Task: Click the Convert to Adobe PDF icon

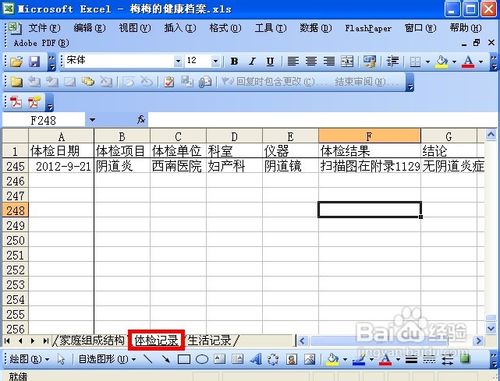Action: [16, 102]
